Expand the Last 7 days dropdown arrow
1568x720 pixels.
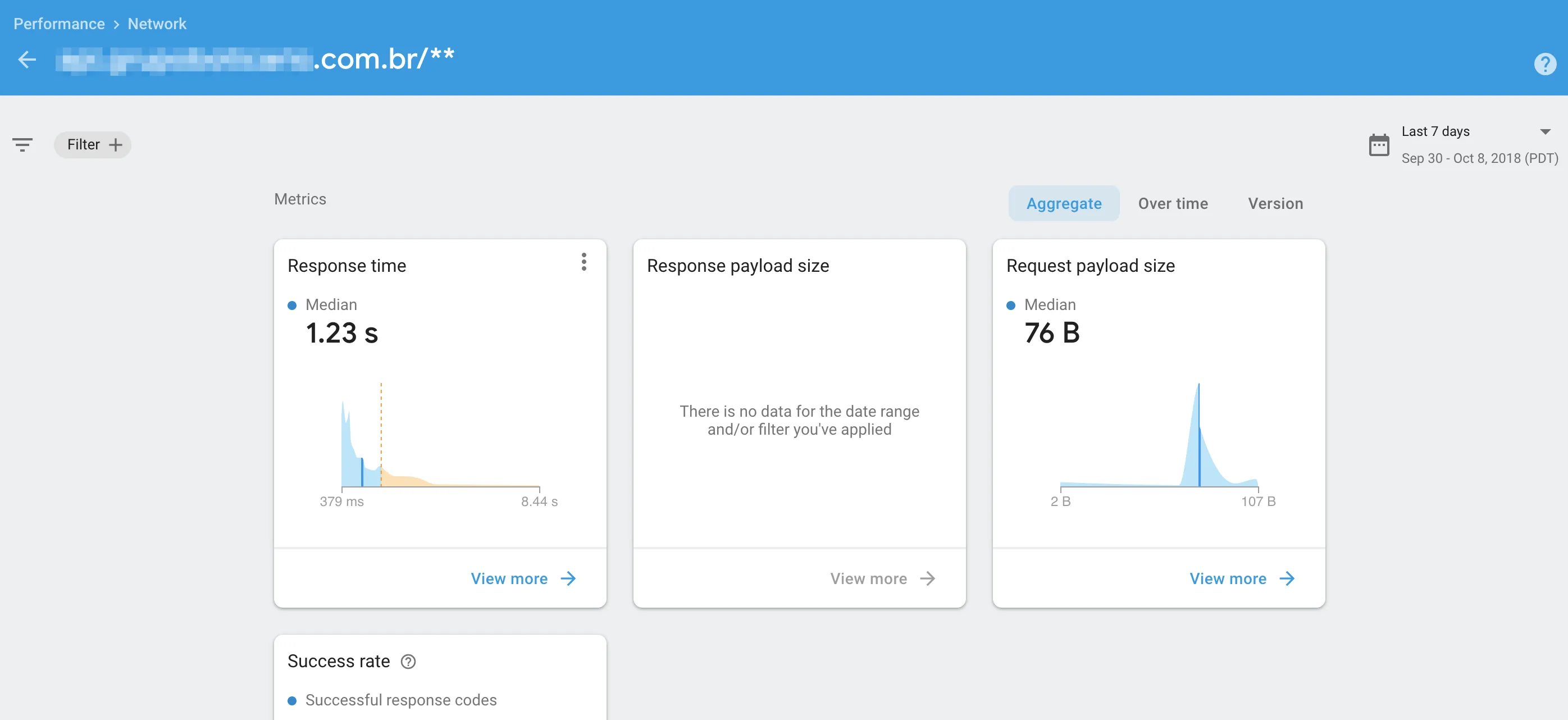click(x=1544, y=132)
